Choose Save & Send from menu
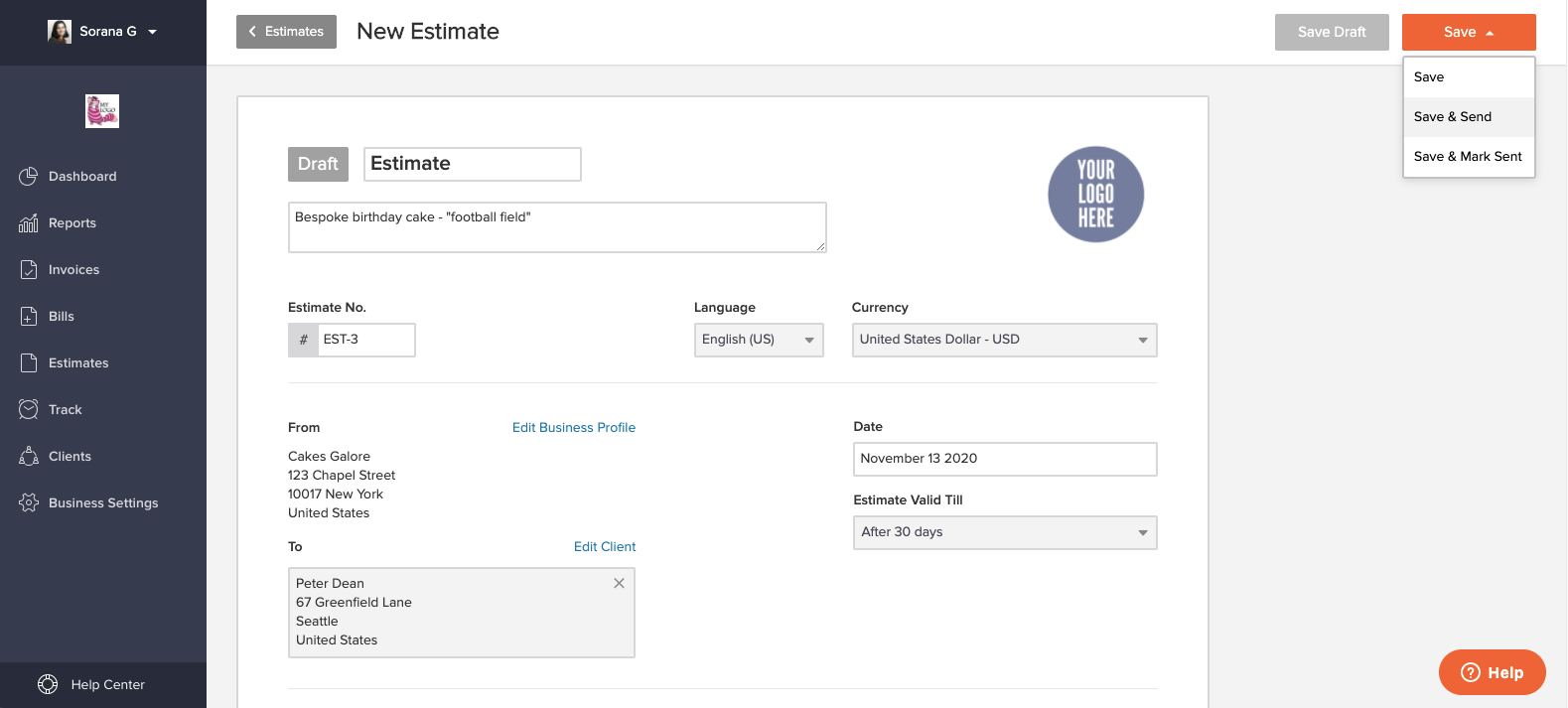 1453,117
